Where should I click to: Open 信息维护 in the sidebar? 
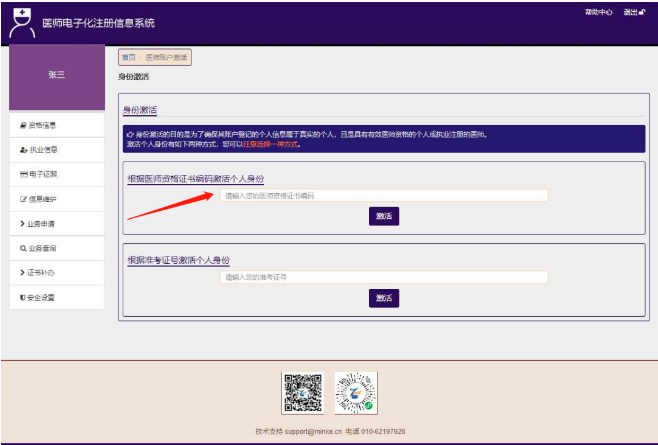click(x=40, y=199)
